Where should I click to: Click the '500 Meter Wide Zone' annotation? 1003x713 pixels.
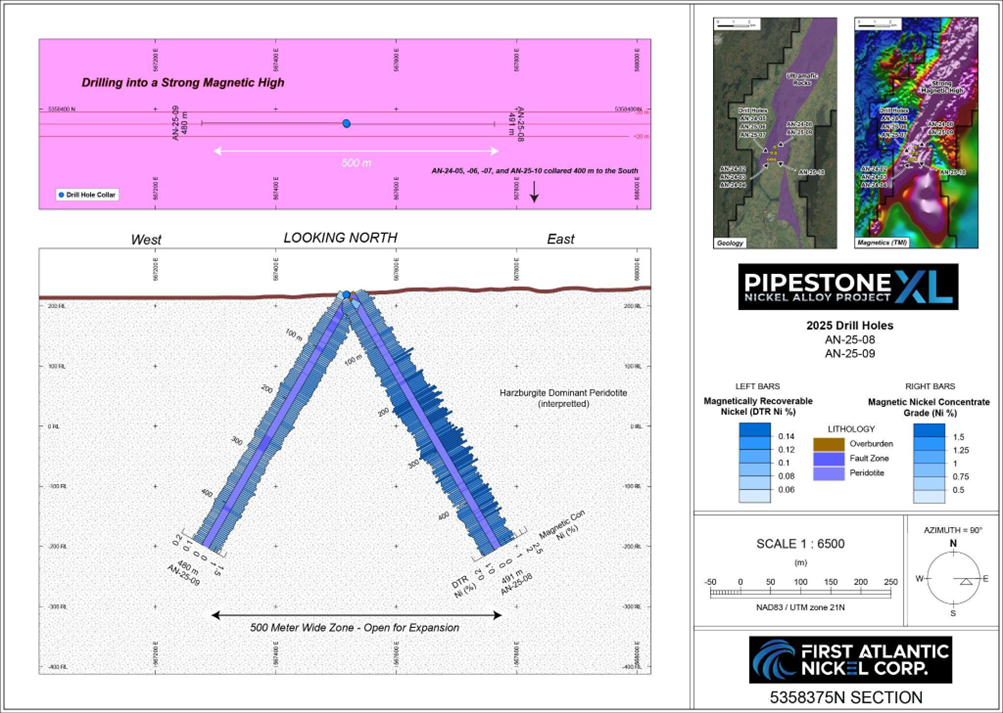click(x=355, y=628)
